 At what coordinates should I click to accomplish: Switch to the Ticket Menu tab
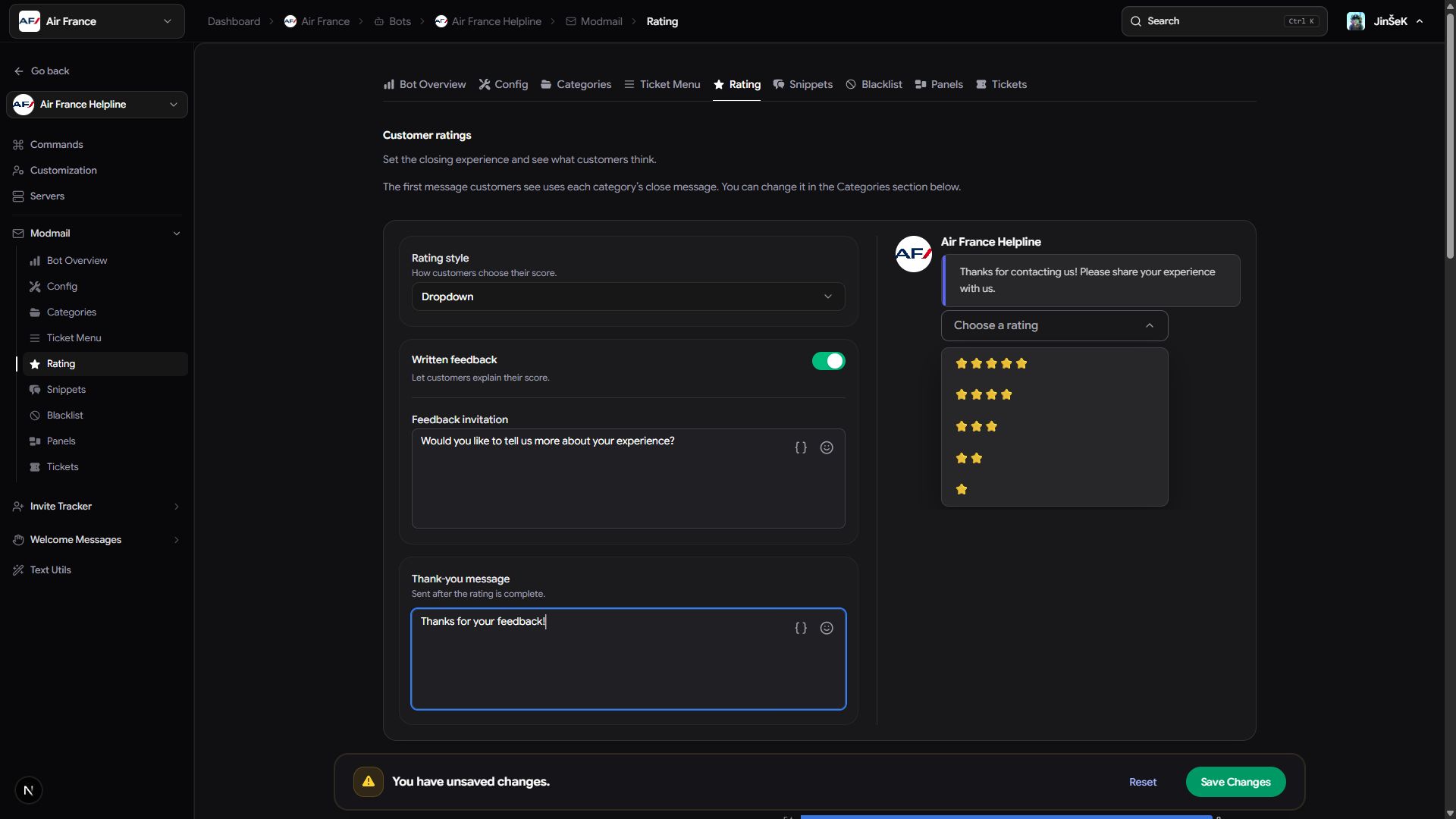point(662,85)
